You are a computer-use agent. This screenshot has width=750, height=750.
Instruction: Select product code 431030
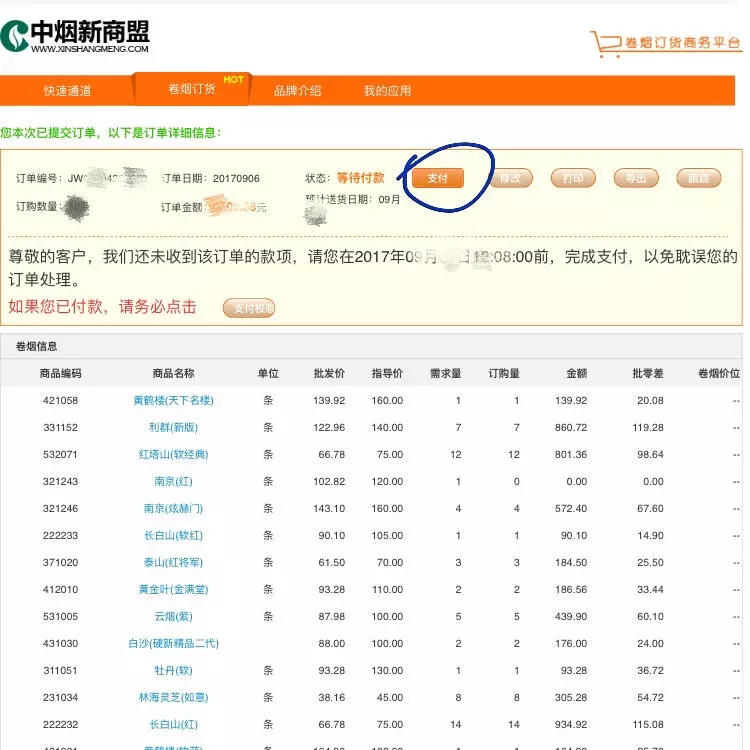pos(60,643)
